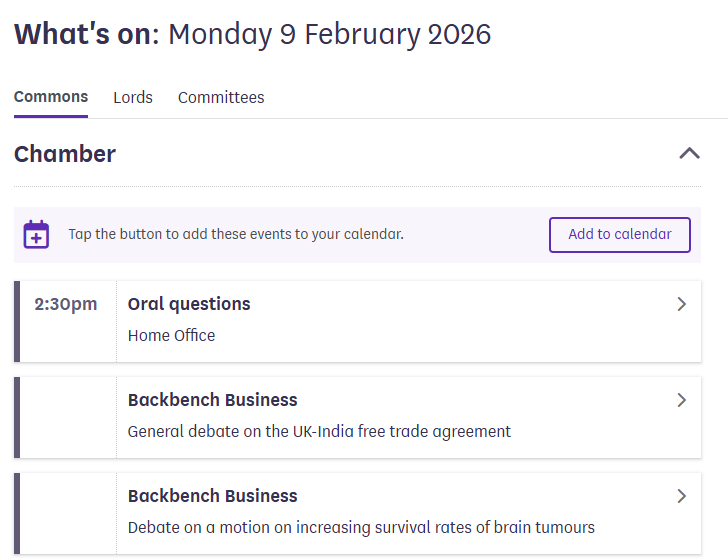Screen dimensions: 728x558
Task: Click chevron for brain tumours debate
Action: point(682,496)
